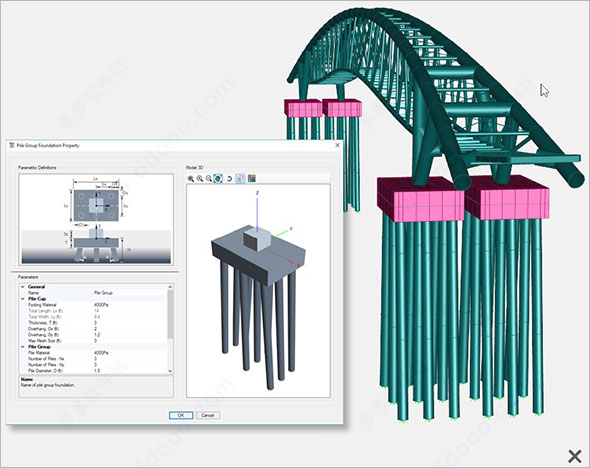The image size is (590, 468).
Task: Click the X icon at bottom-right of image
Action: point(575,456)
